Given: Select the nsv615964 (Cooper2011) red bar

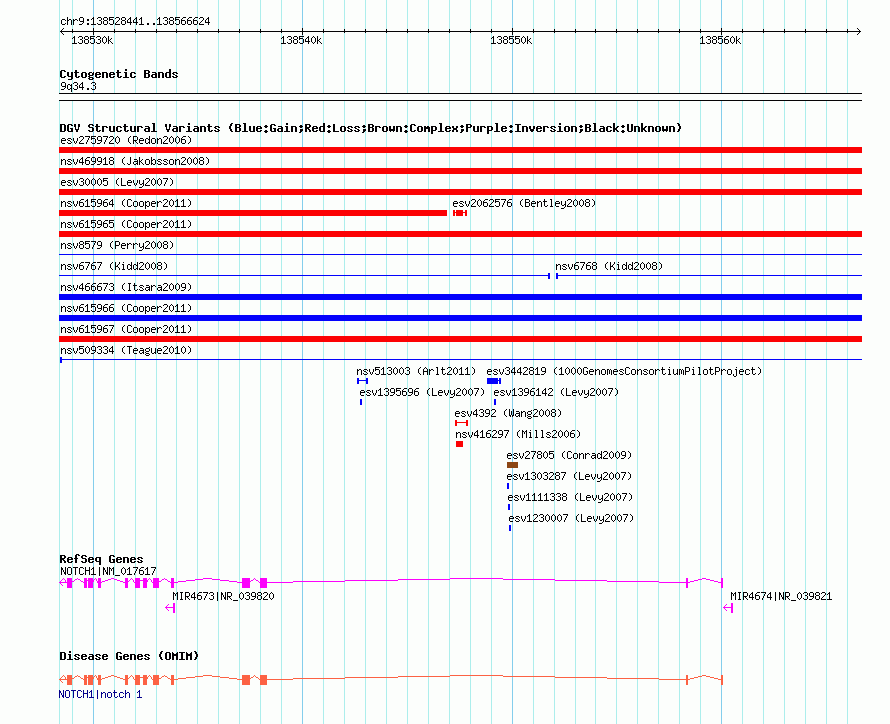Looking at the screenshot, I should [253, 213].
